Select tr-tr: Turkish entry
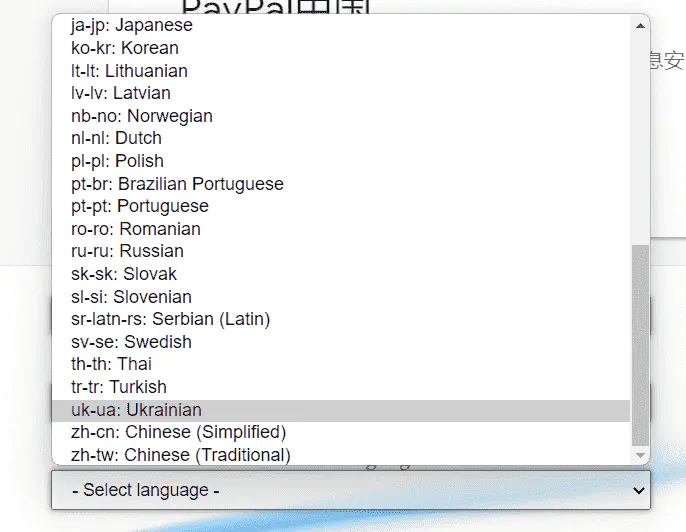 click(341, 387)
